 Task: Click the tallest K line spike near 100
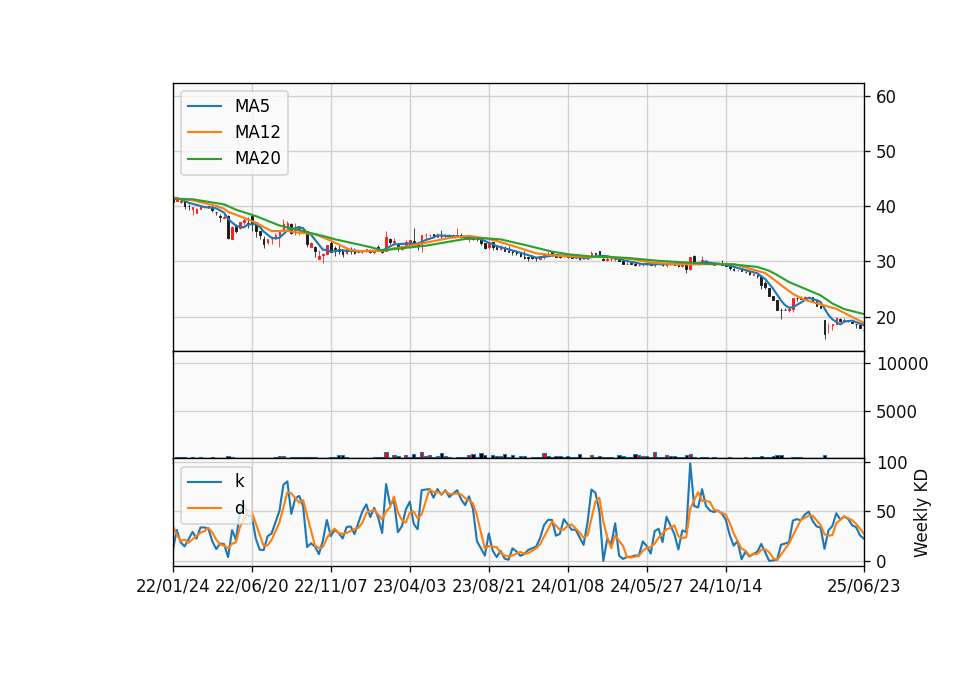coord(690,464)
